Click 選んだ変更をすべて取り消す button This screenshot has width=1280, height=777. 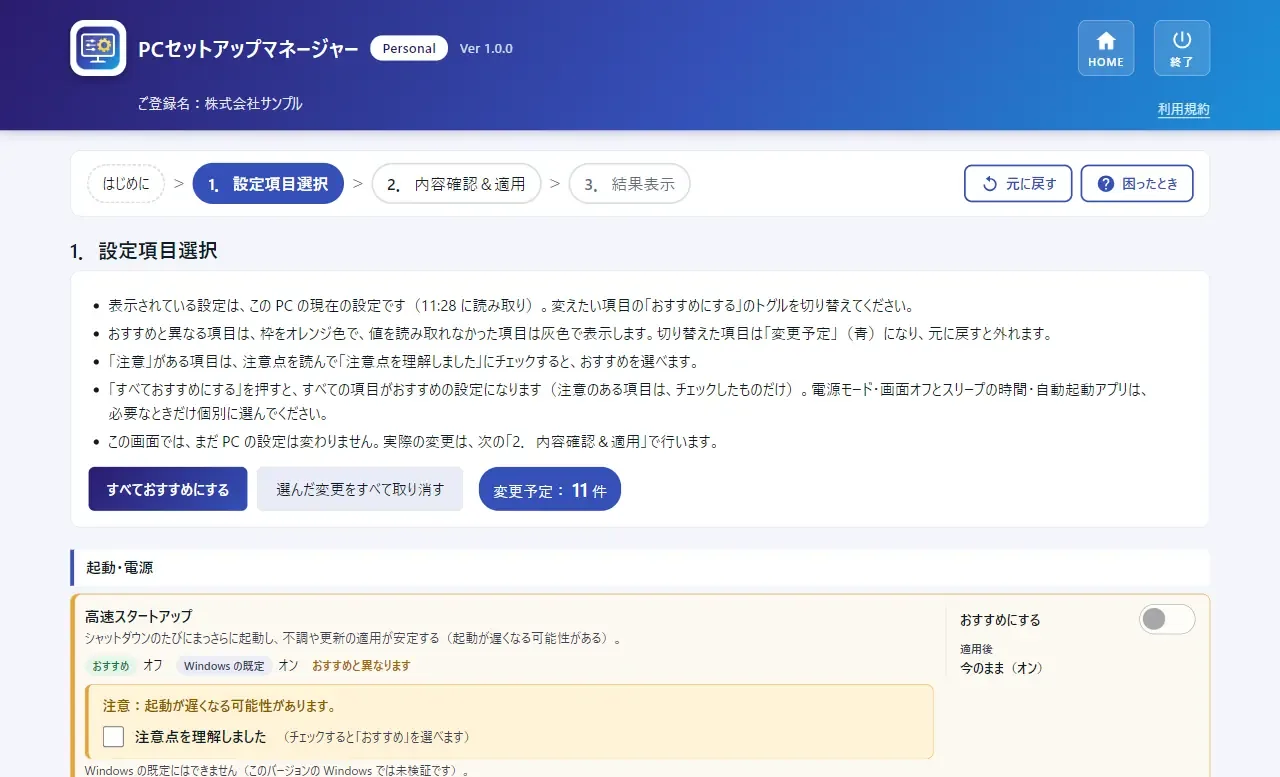click(x=360, y=489)
